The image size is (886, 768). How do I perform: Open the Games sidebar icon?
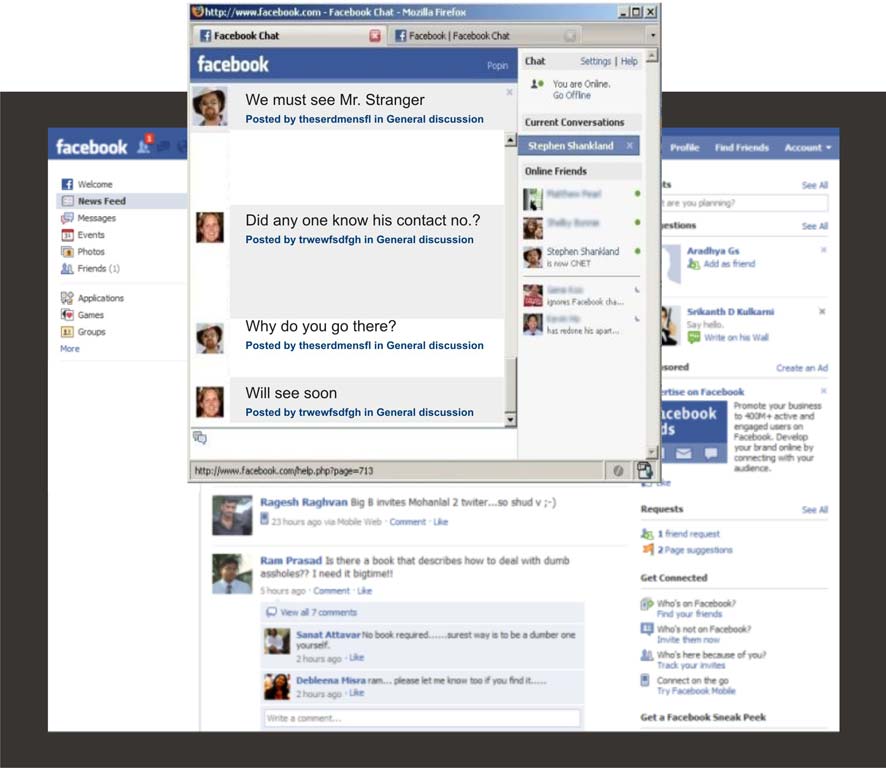click(x=67, y=315)
